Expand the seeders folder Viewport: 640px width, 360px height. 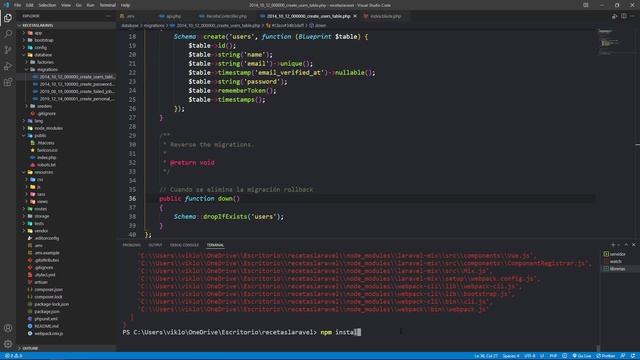(44, 106)
